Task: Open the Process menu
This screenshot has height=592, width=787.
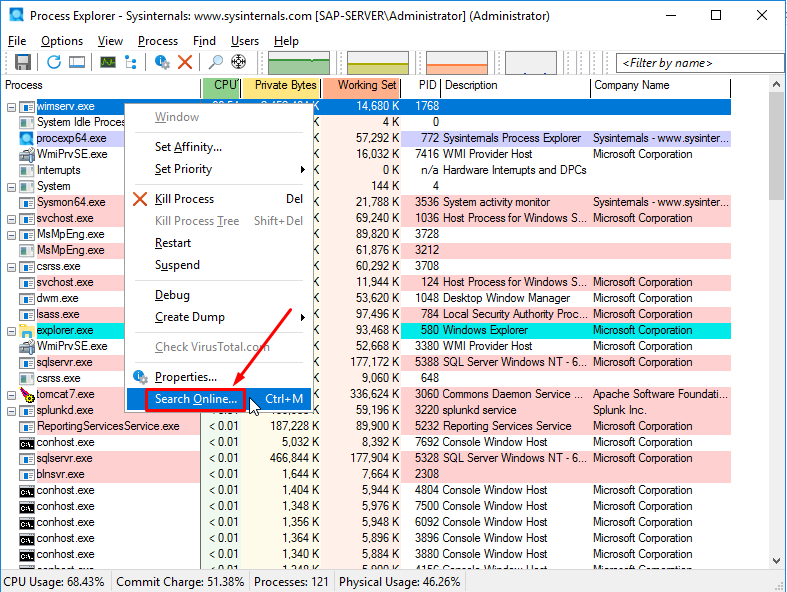Action: point(158,41)
